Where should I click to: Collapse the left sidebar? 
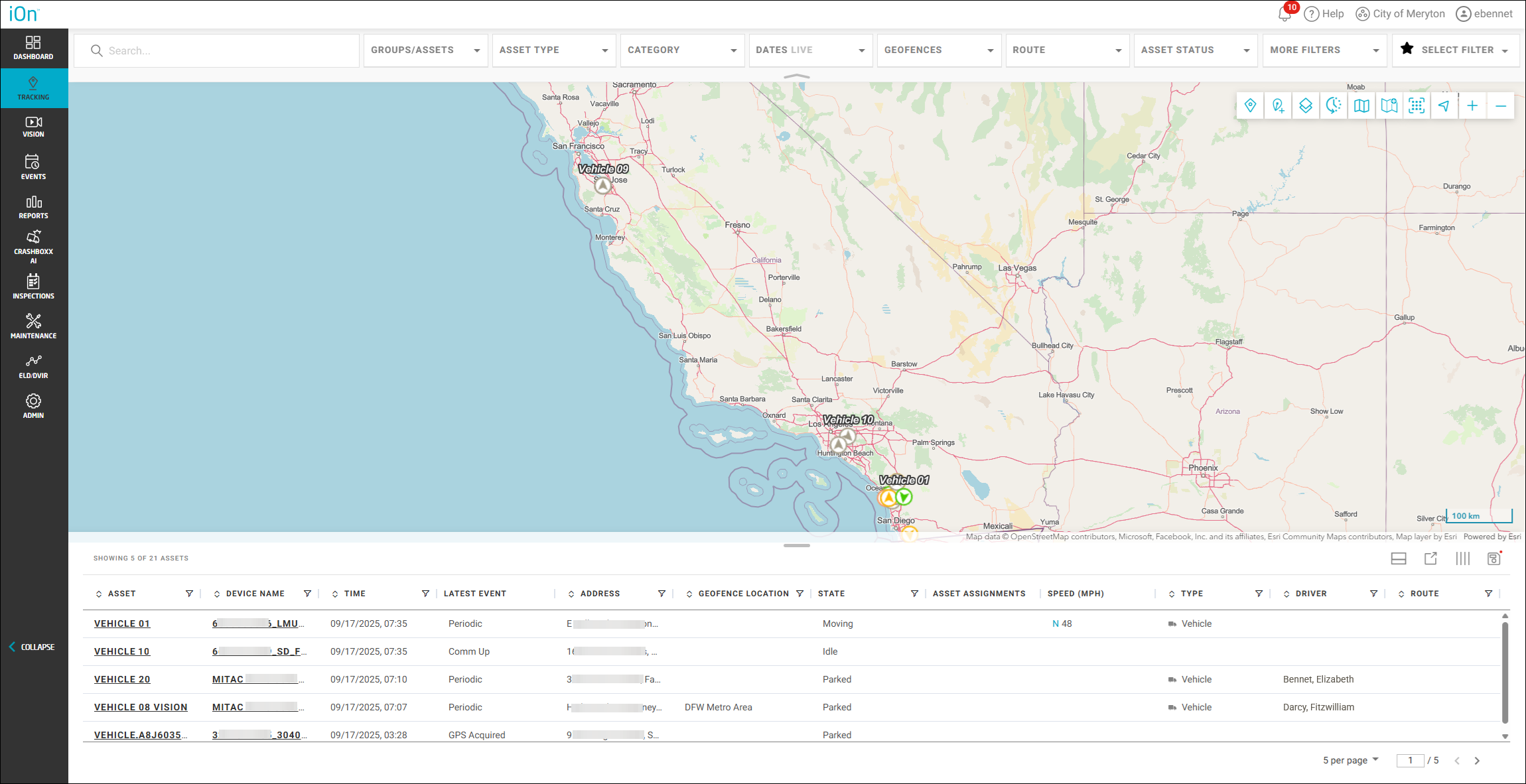32,647
